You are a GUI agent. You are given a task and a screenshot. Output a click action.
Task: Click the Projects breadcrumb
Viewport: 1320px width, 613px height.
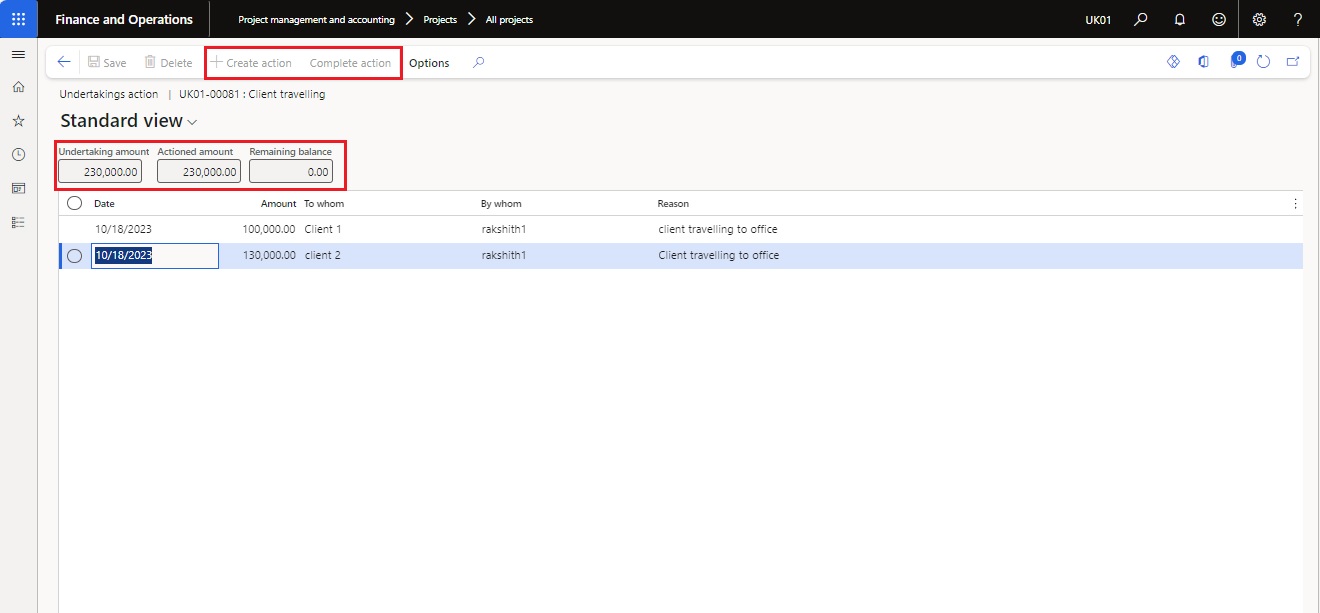440,19
